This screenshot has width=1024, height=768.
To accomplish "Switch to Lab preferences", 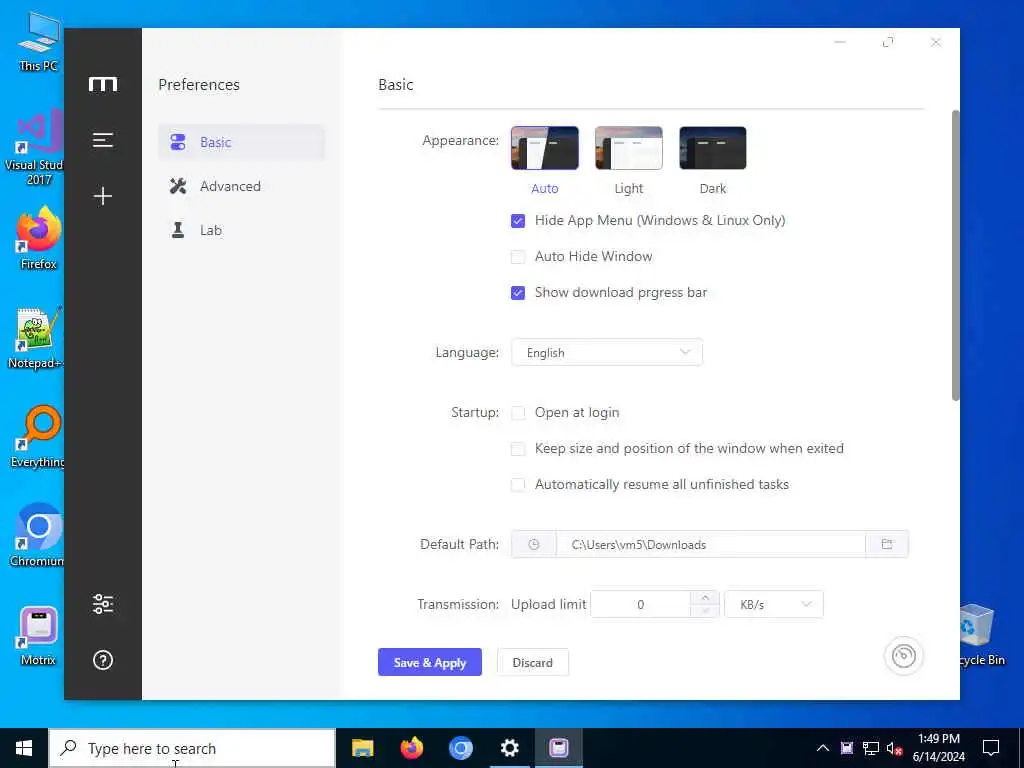I will tap(242, 230).
